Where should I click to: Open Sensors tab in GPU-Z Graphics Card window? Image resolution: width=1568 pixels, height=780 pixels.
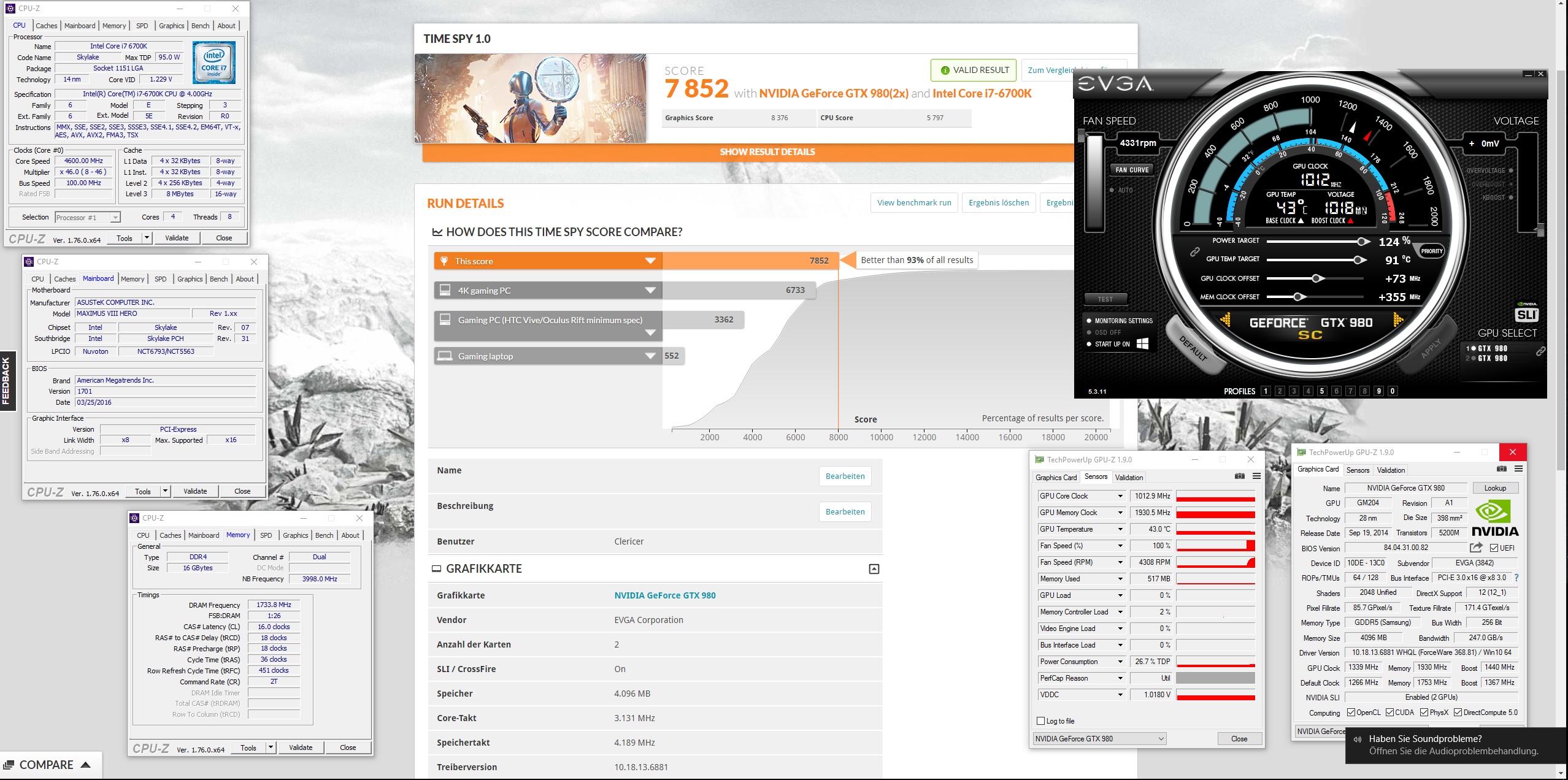[x=1358, y=470]
